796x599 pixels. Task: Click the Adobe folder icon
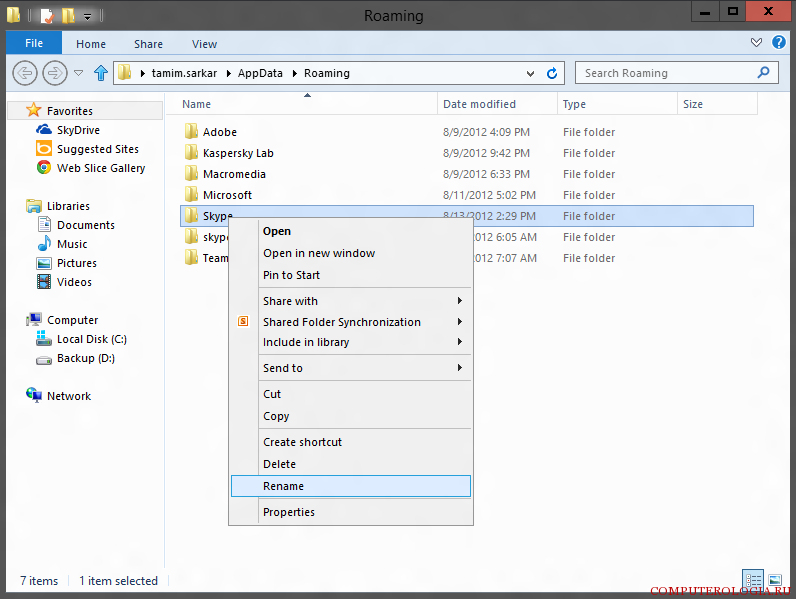191,131
